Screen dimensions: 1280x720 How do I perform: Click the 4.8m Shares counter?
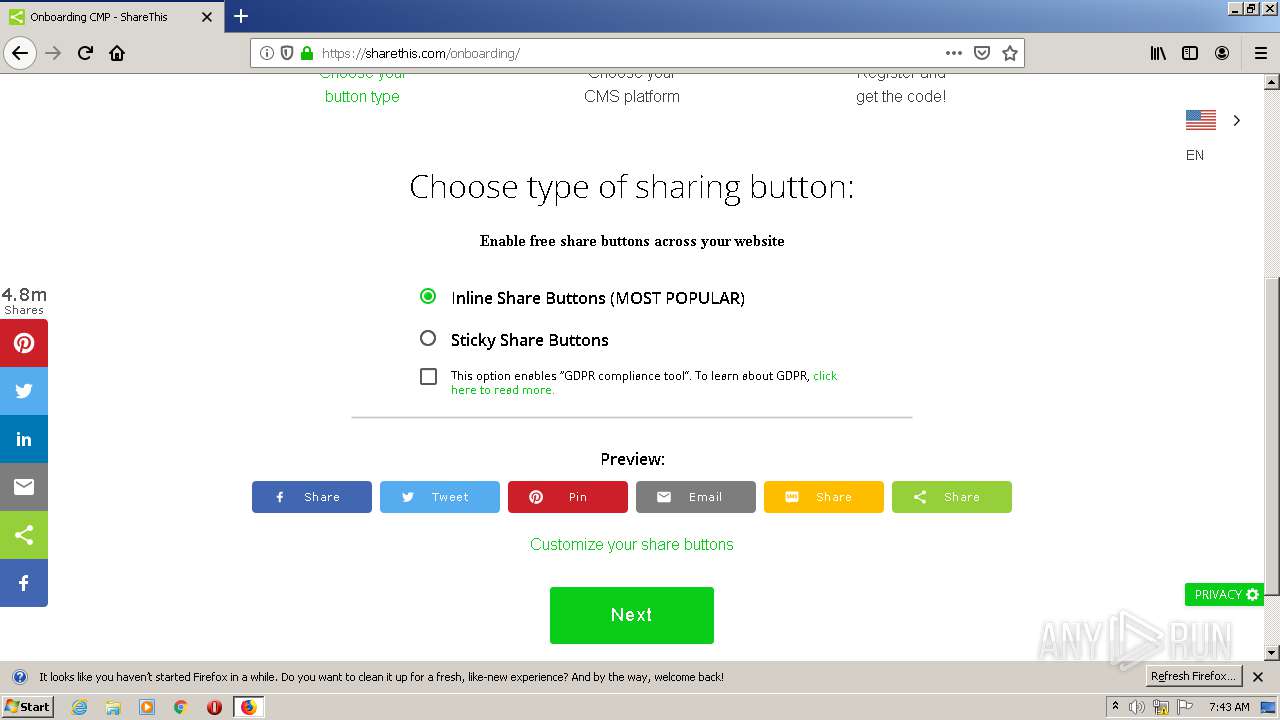click(x=24, y=300)
